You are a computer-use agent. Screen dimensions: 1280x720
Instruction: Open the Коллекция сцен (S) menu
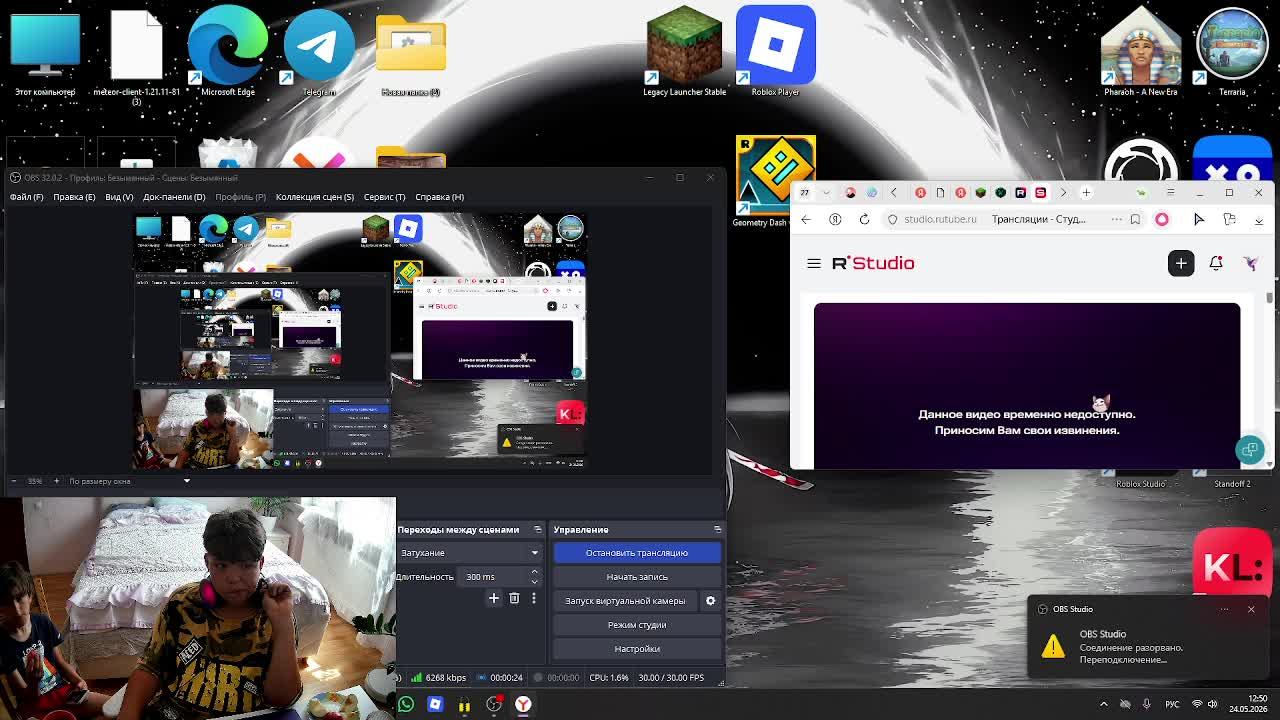point(315,197)
